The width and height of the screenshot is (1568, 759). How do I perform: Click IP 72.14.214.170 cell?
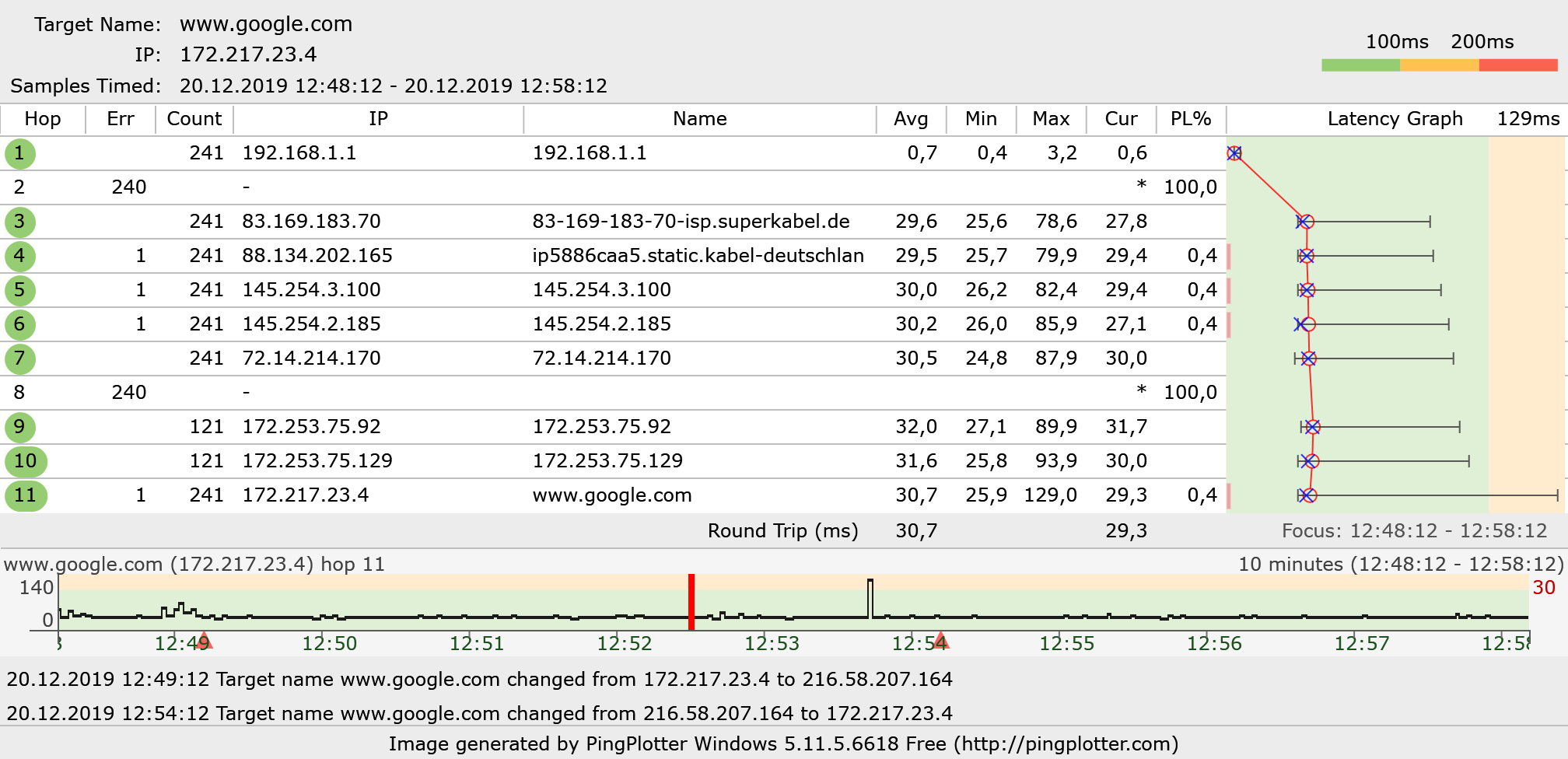[311, 359]
